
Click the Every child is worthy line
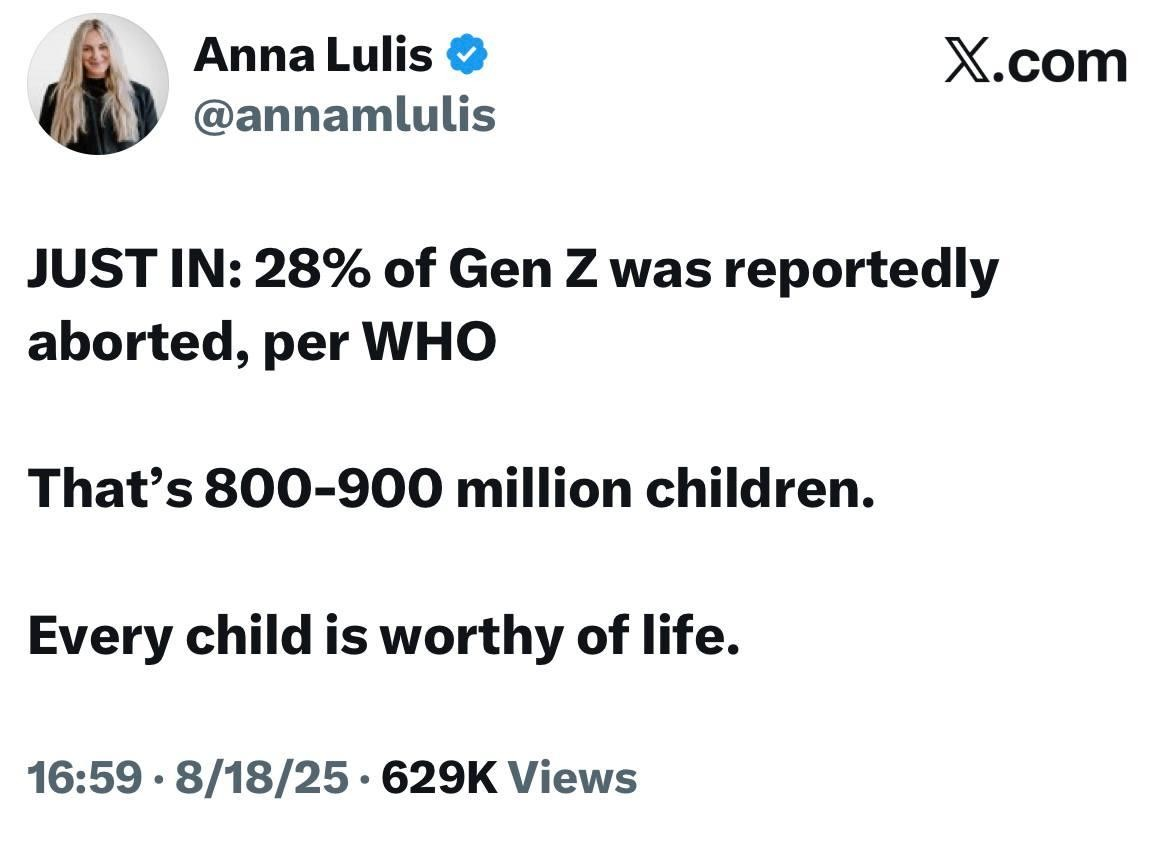(x=383, y=636)
